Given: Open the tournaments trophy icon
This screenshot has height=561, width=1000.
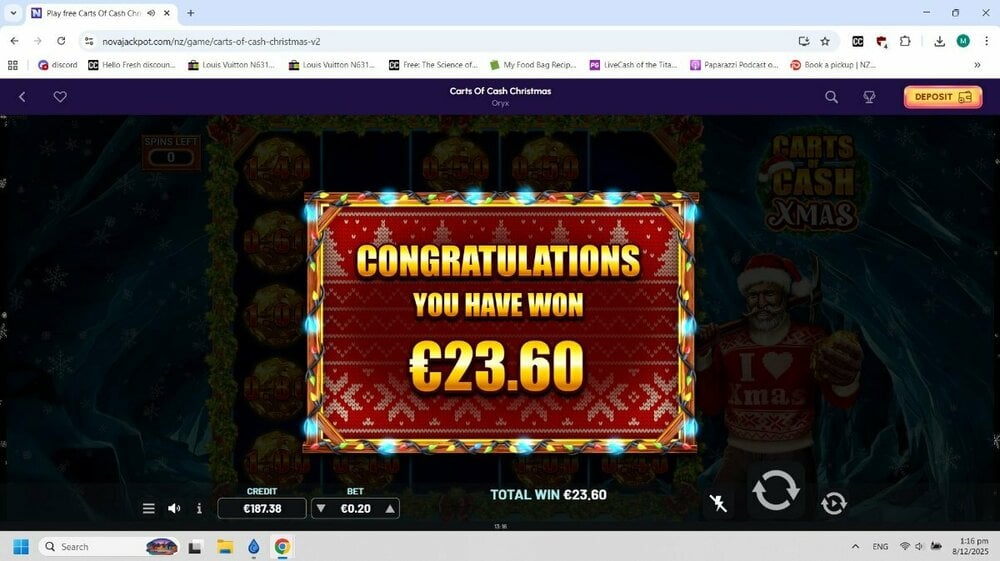Looking at the screenshot, I should [x=869, y=97].
